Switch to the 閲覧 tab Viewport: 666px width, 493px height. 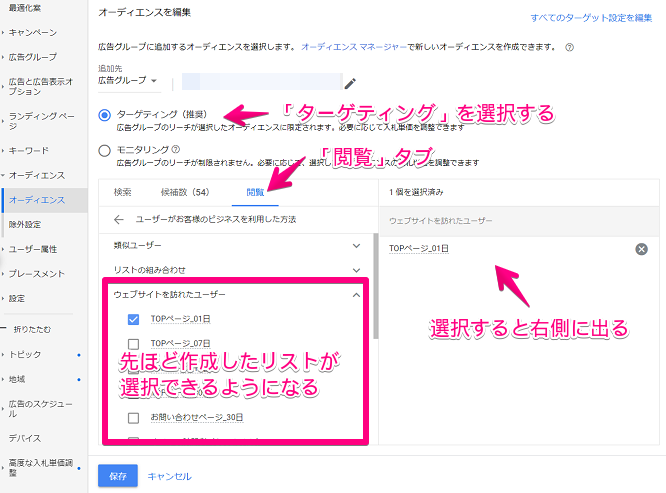click(255, 192)
